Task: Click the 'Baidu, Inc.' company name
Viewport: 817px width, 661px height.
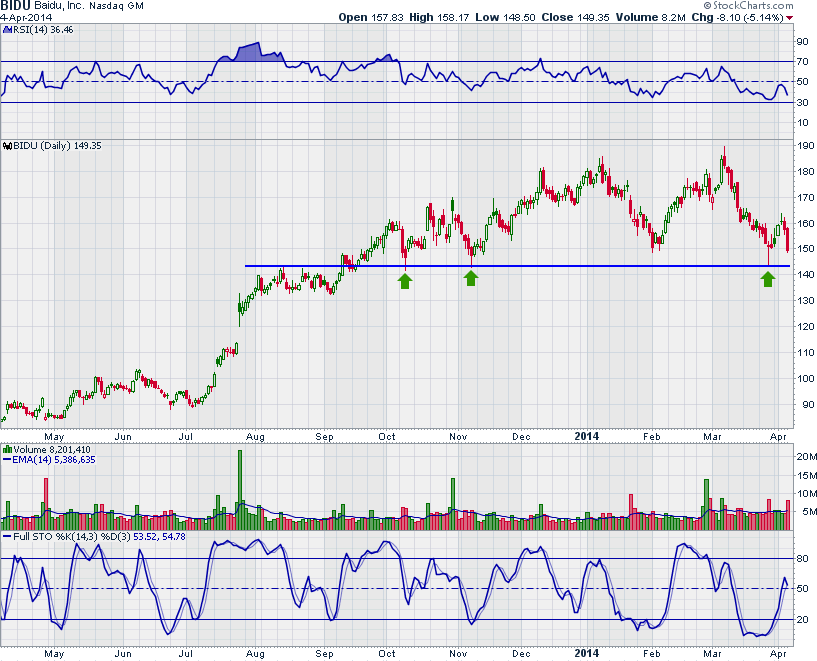Action: 59,6
